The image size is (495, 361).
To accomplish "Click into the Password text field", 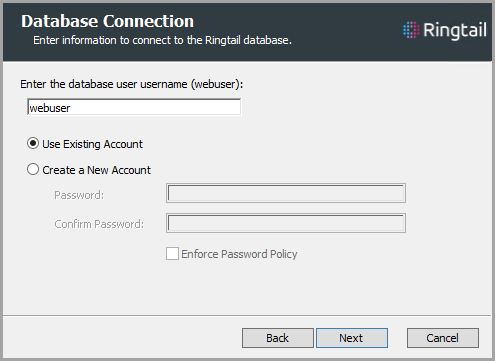I will (x=286, y=193).
